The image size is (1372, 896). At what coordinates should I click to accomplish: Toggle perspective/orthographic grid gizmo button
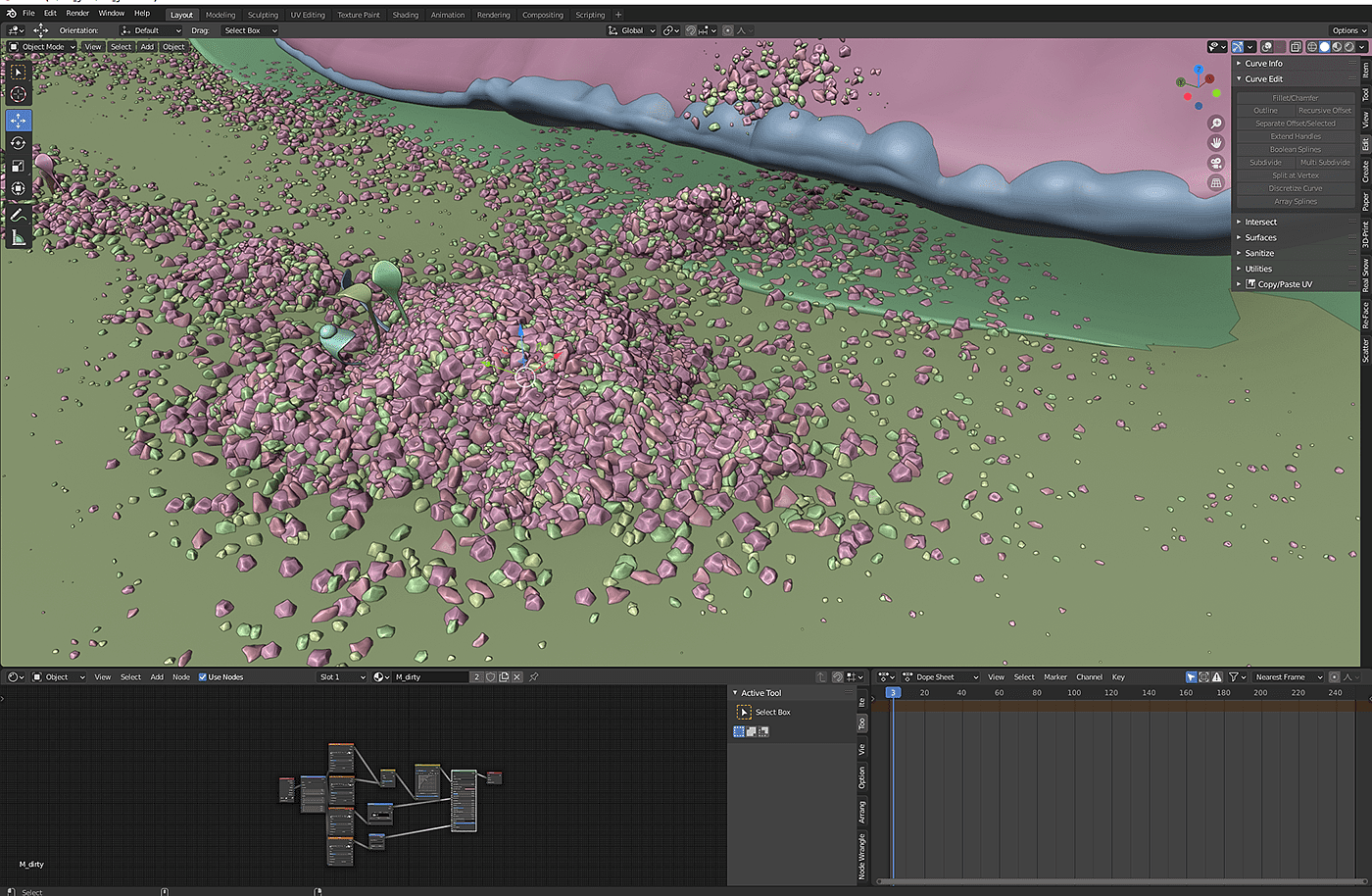click(1216, 183)
